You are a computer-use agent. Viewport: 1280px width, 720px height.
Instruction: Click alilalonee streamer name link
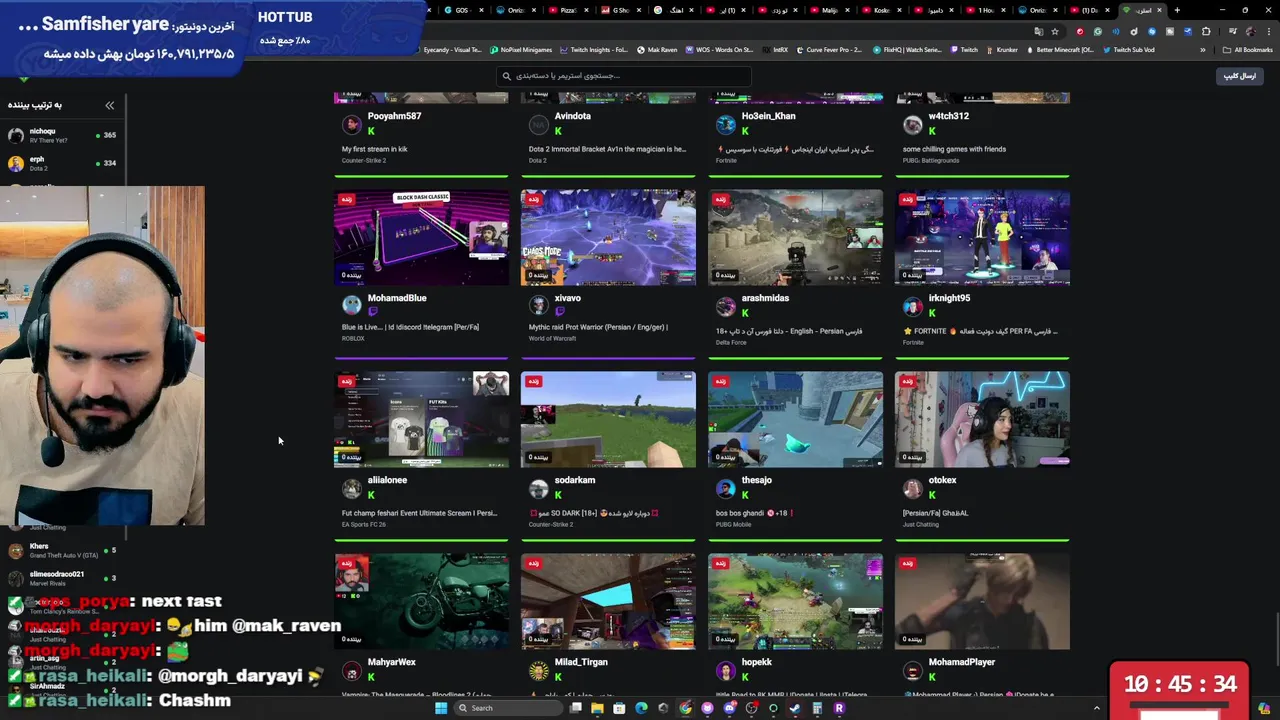(387, 480)
